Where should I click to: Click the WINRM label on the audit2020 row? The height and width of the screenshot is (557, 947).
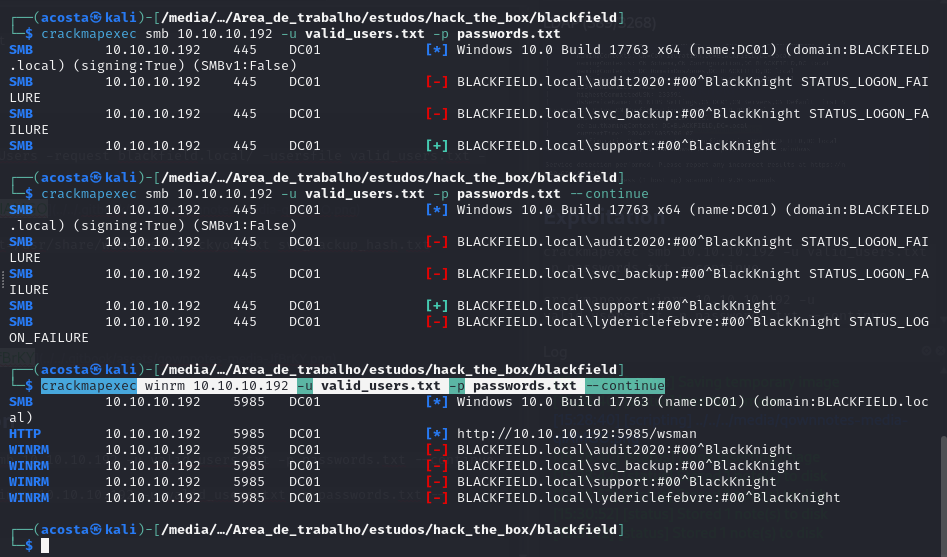29,449
